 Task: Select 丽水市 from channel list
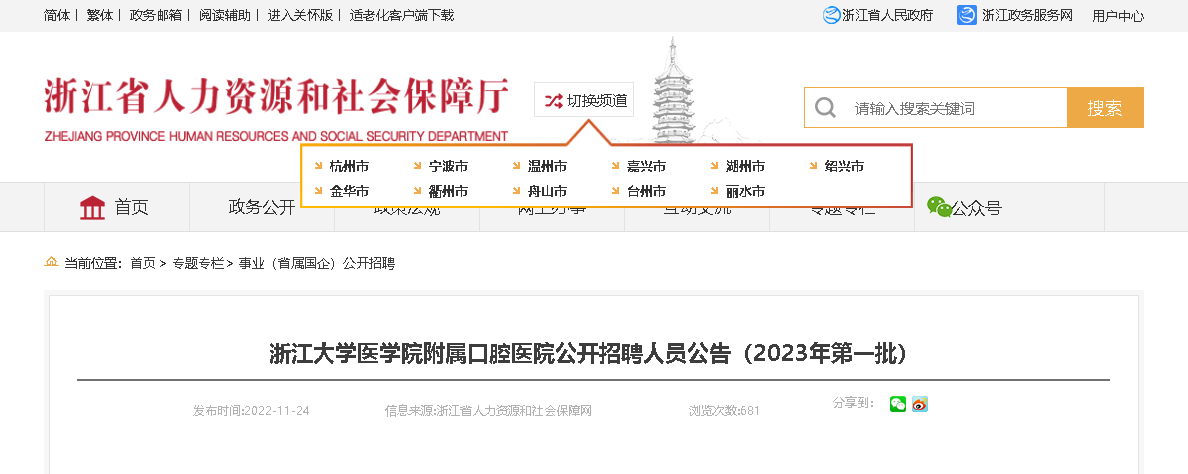tap(746, 192)
